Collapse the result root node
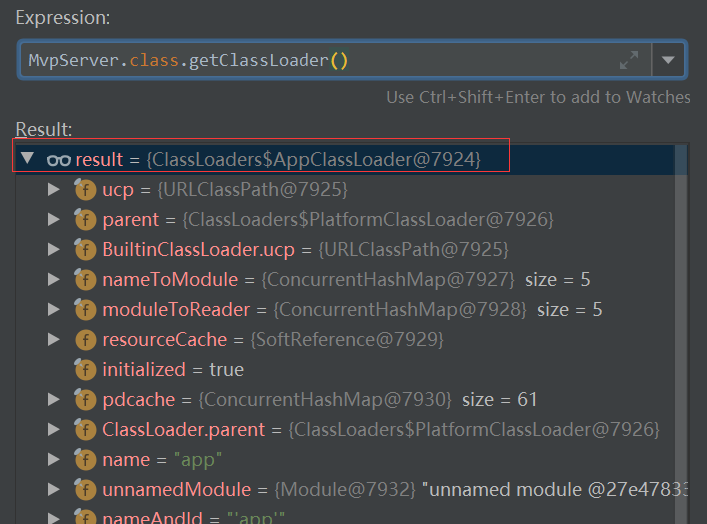This screenshot has height=524, width=707. [27, 159]
